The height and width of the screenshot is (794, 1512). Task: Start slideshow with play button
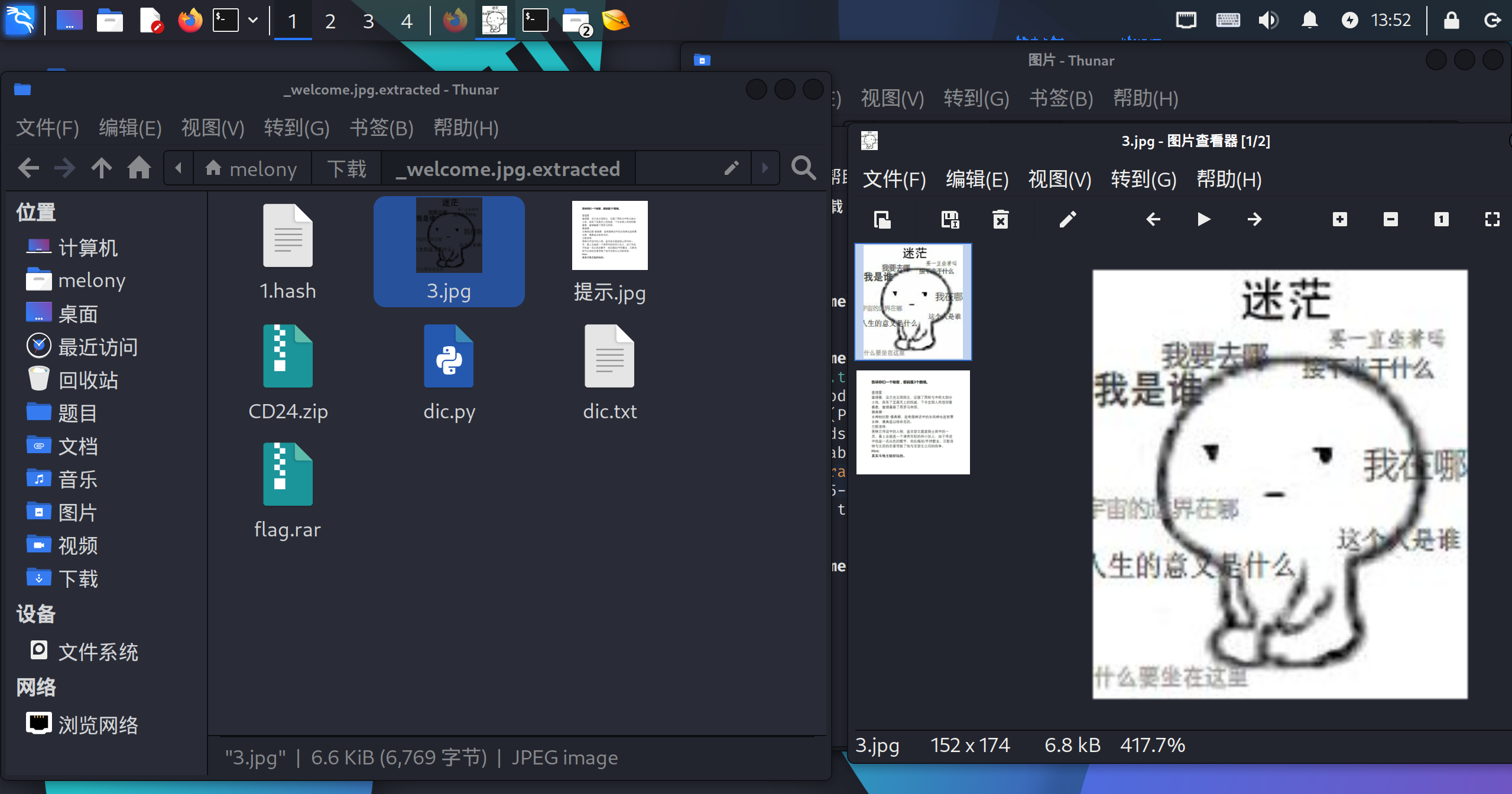click(x=1203, y=220)
